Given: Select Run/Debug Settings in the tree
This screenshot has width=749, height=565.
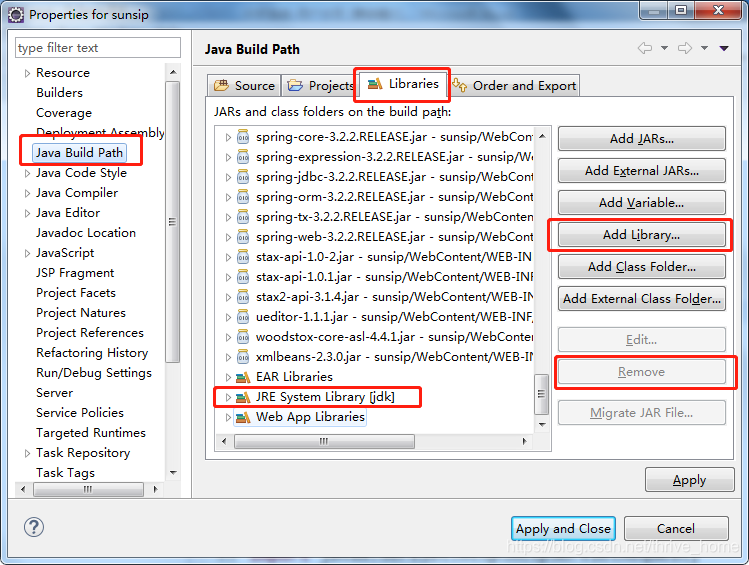Looking at the screenshot, I should [94, 373].
